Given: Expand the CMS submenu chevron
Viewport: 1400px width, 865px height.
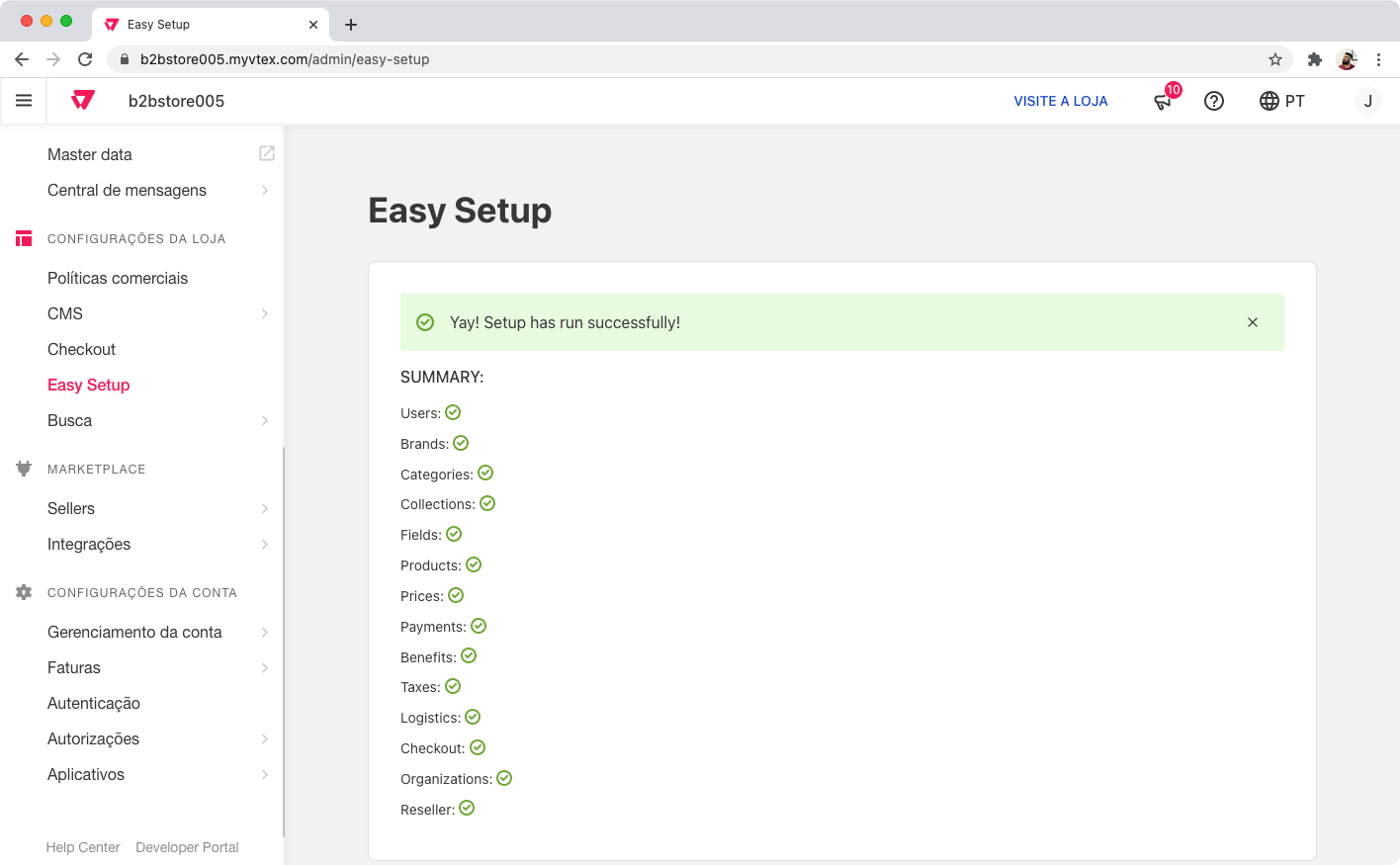Looking at the screenshot, I should click(265, 313).
